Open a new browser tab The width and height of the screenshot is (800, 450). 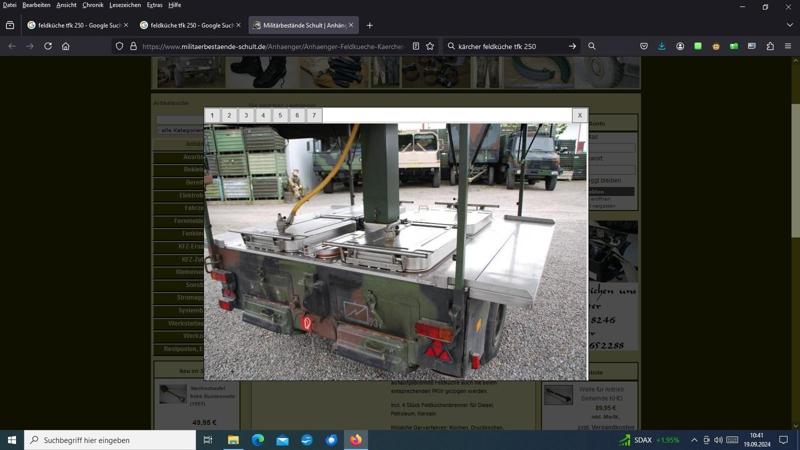(369, 26)
